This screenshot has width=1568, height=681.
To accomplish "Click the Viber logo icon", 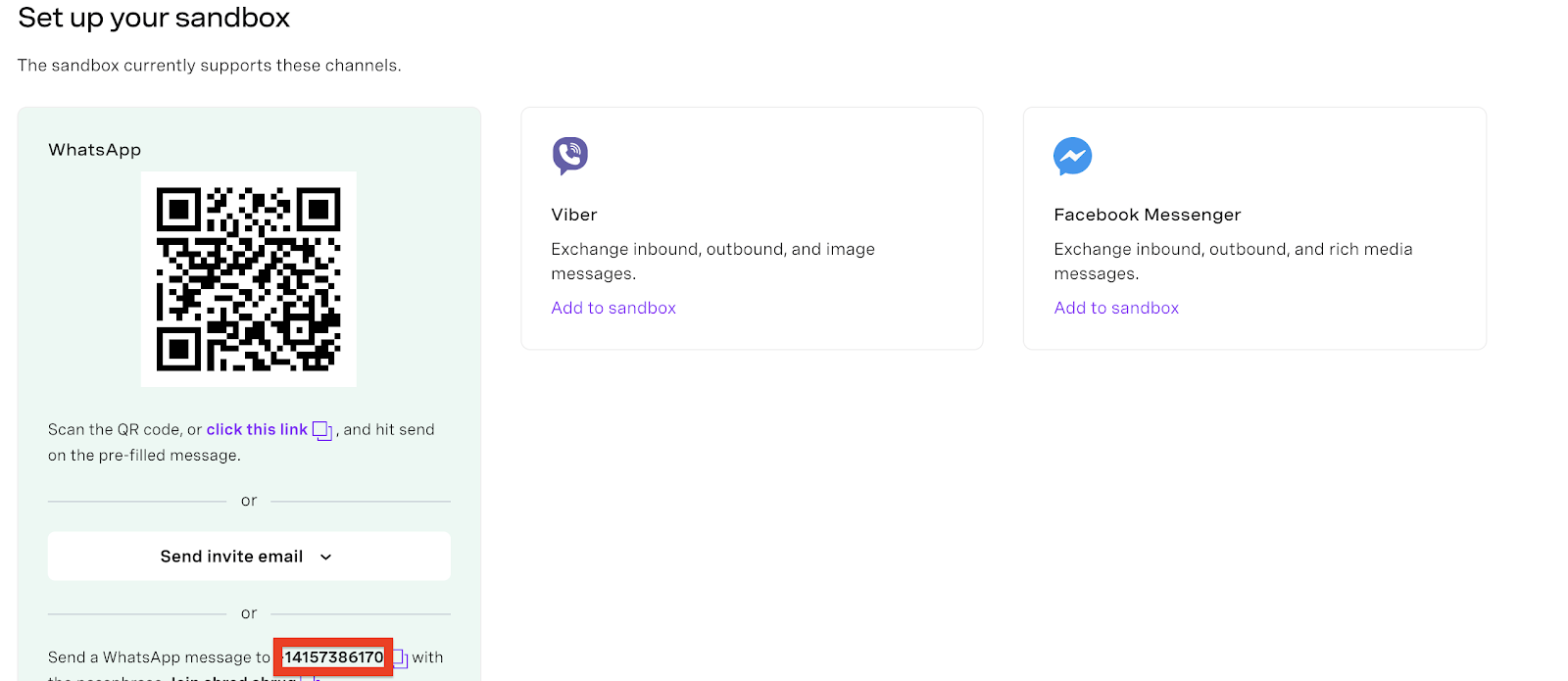I will 570,156.
